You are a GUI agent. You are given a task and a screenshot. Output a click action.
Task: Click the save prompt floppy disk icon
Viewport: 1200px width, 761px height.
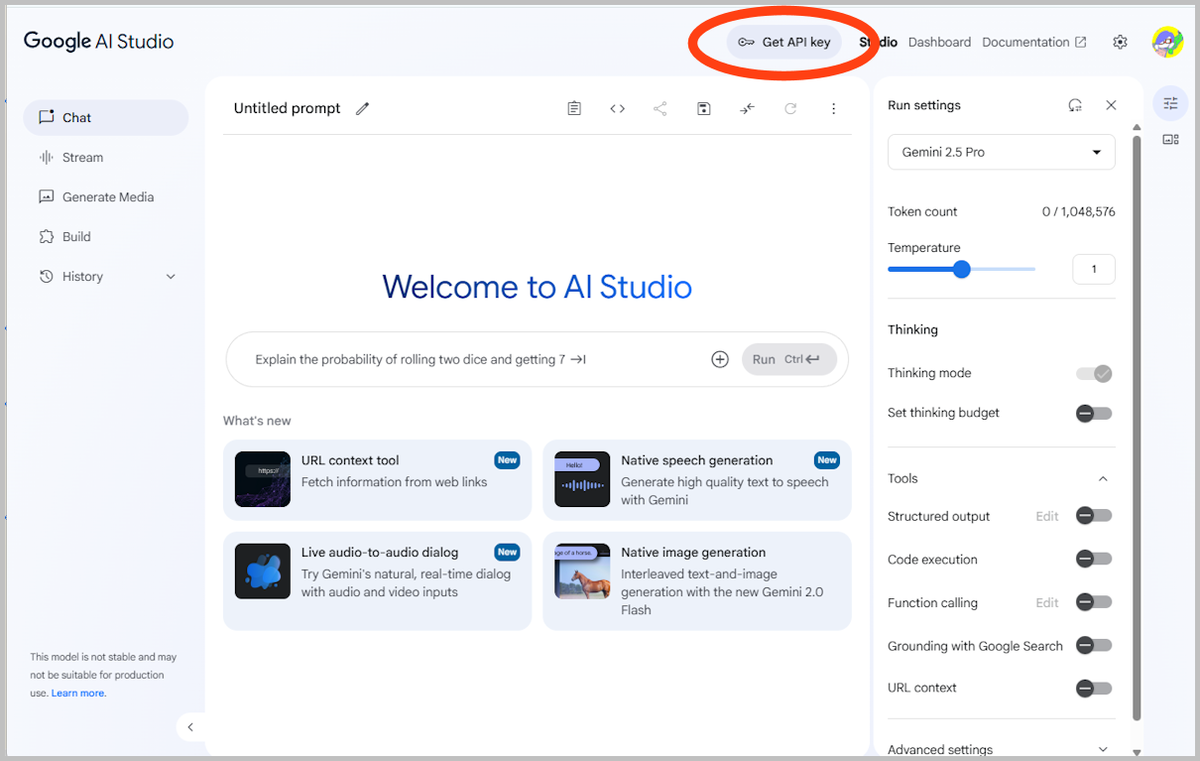pyautogui.click(x=704, y=108)
